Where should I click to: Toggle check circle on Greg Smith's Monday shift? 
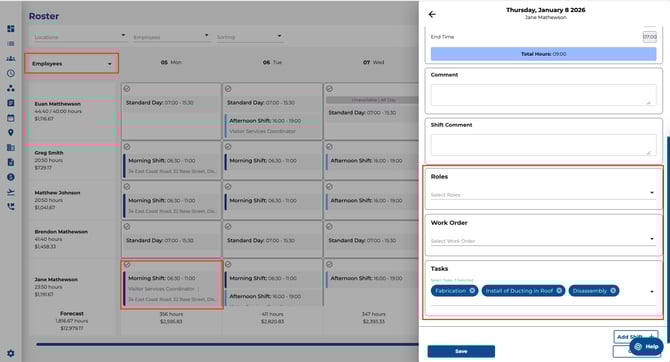pyautogui.click(x=127, y=147)
